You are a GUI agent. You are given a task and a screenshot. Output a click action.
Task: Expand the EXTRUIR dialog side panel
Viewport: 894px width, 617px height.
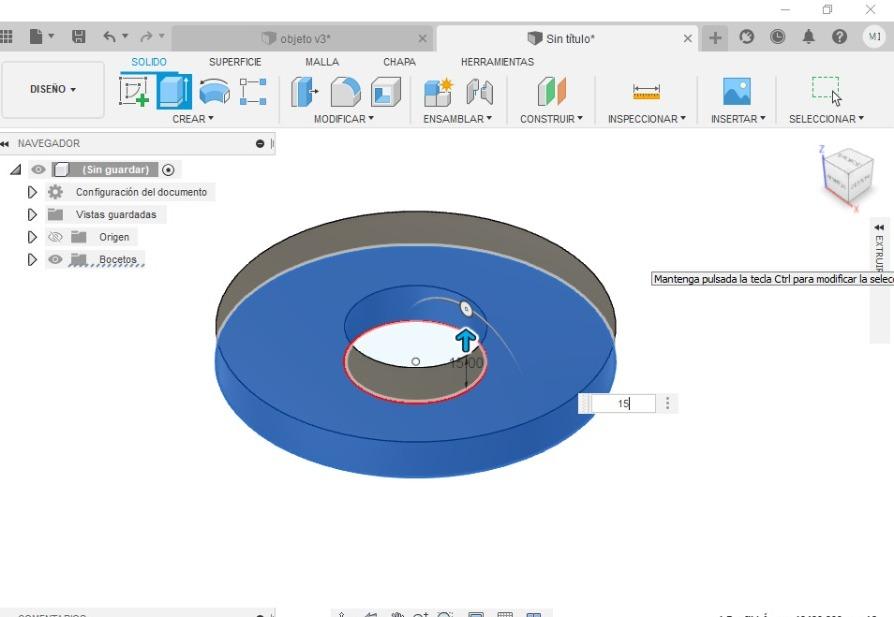pyautogui.click(x=879, y=228)
